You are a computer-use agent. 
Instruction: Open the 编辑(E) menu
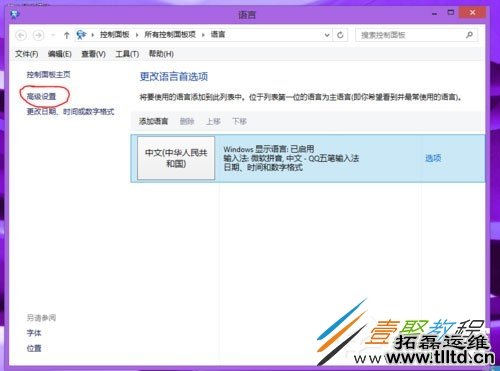click(x=60, y=54)
